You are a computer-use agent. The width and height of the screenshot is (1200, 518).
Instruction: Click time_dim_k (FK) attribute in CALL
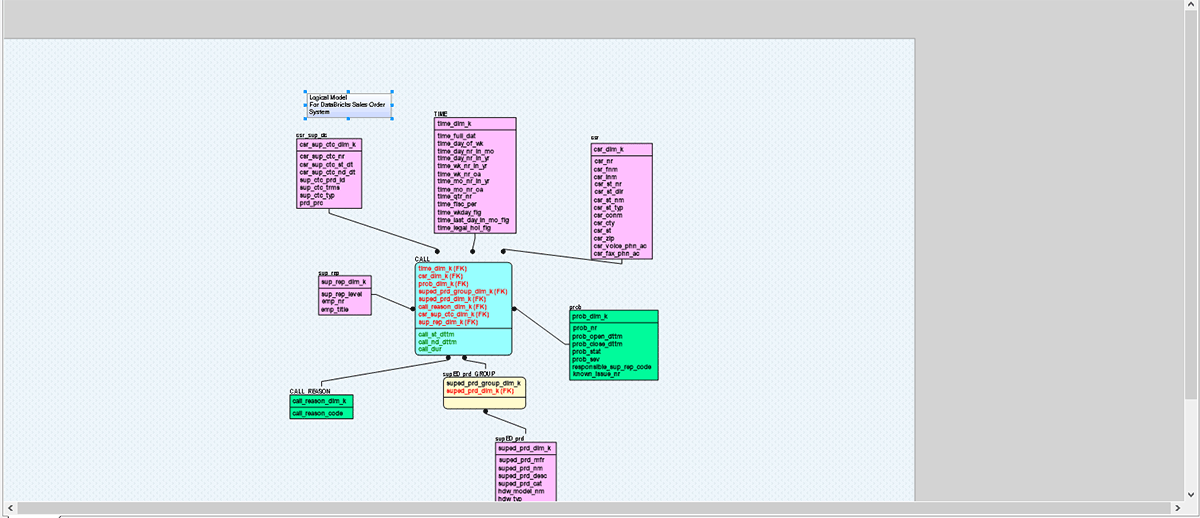[x=442, y=268]
